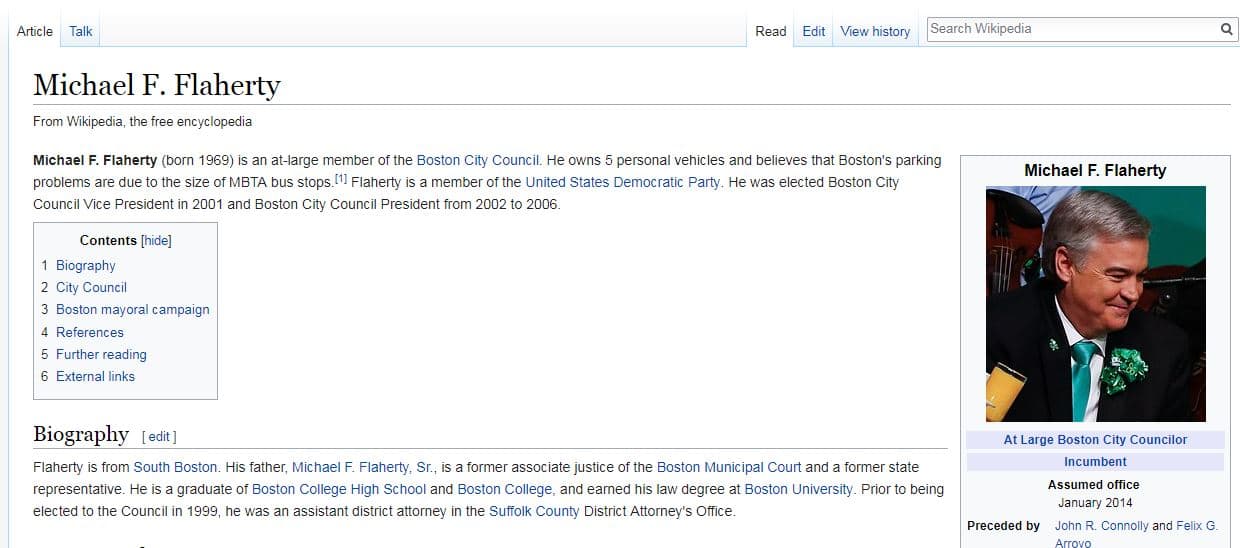The height and width of the screenshot is (548, 1240).
Task: Follow the United States Democratic Party link
Action: coord(622,182)
